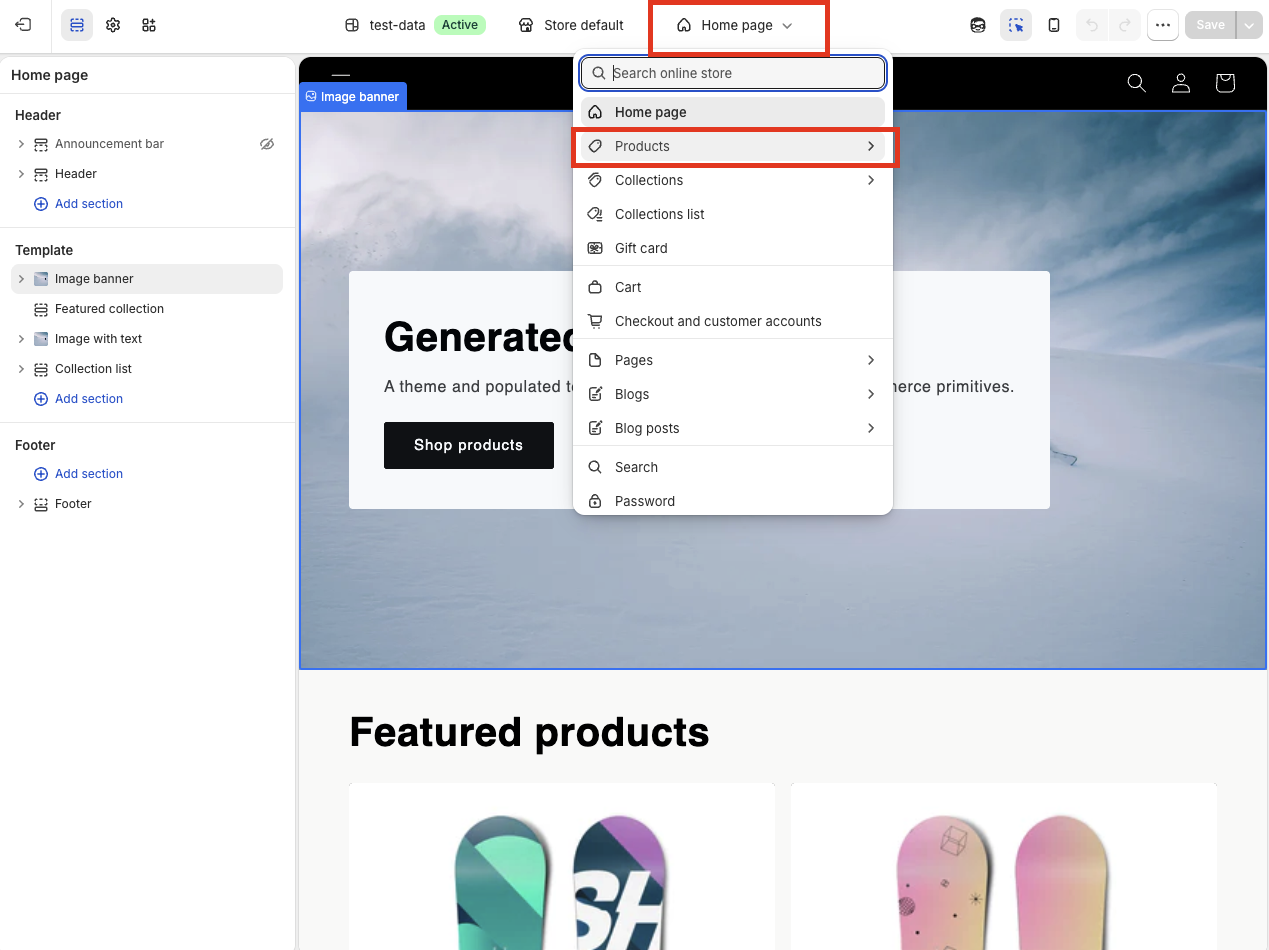Click Add section under Template group

coord(79,399)
